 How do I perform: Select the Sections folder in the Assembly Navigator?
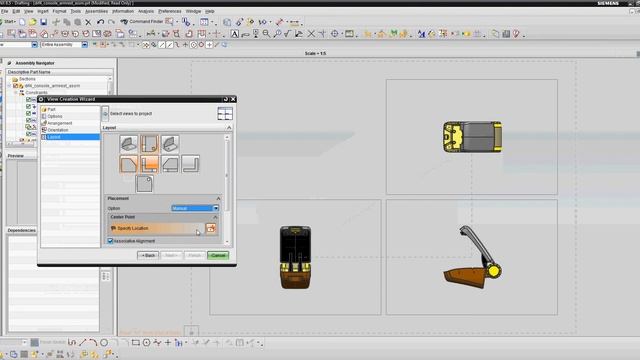click(27, 79)
